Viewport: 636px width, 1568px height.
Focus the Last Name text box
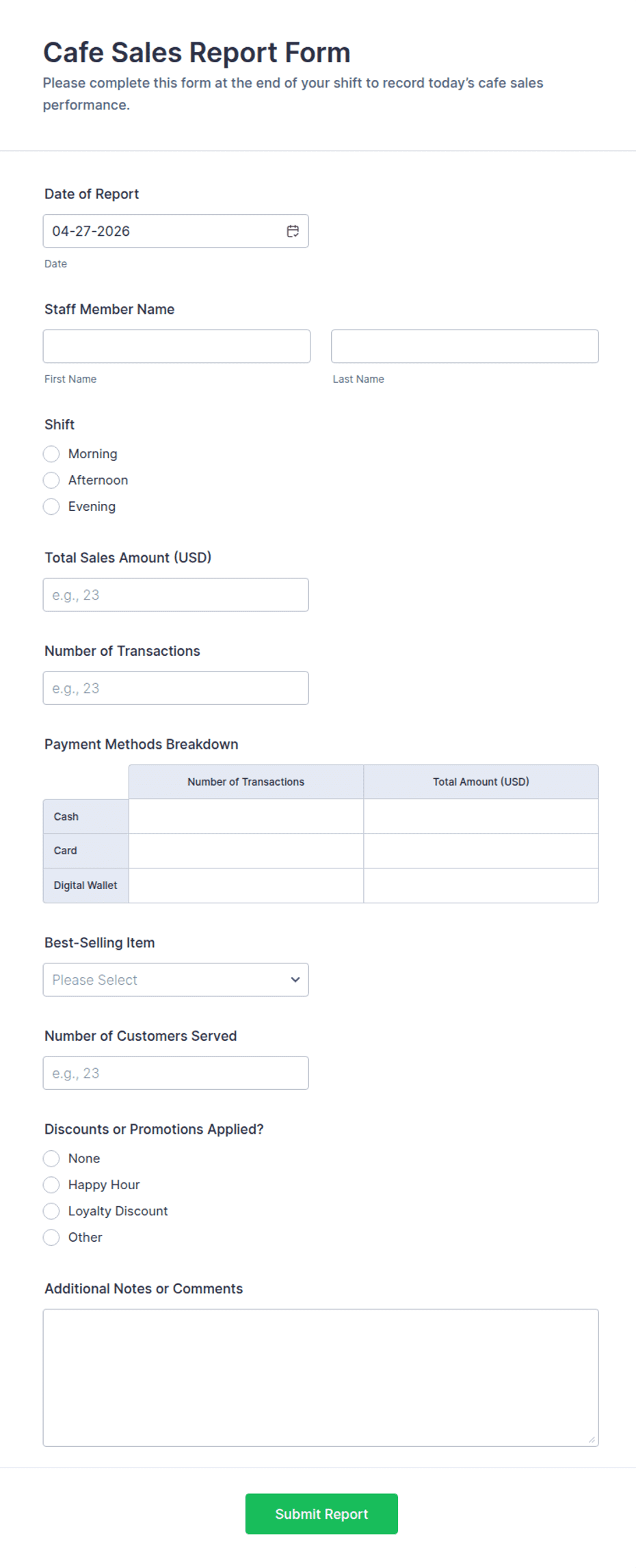(464, 347)
